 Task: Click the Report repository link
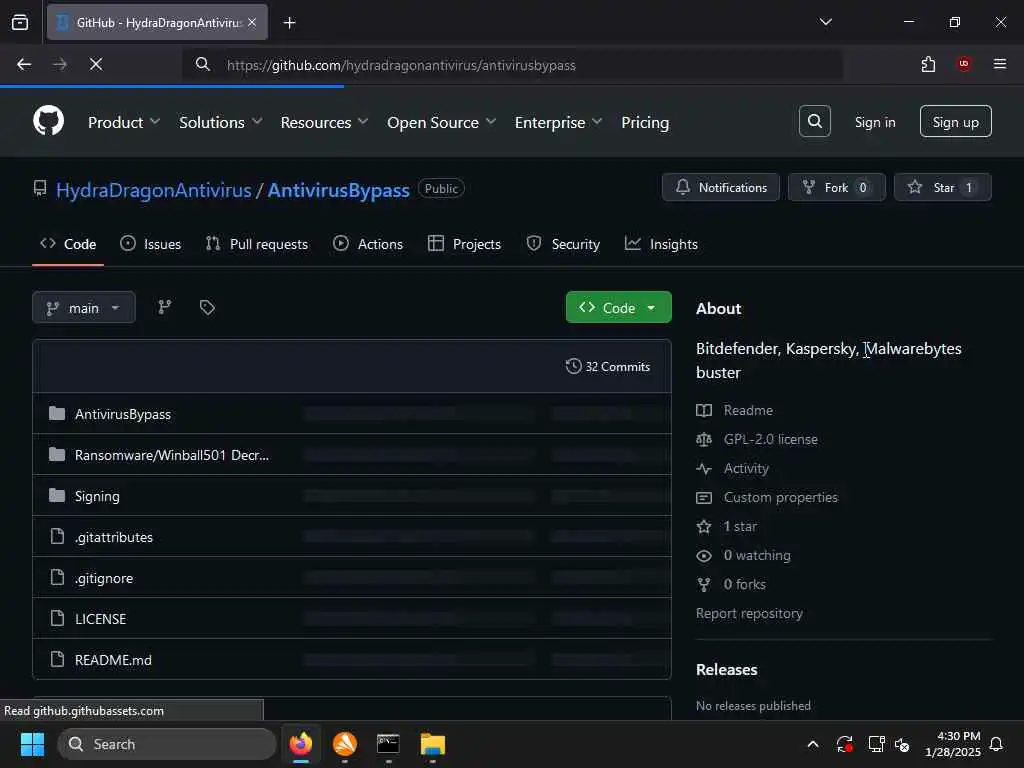click(749, 613)
